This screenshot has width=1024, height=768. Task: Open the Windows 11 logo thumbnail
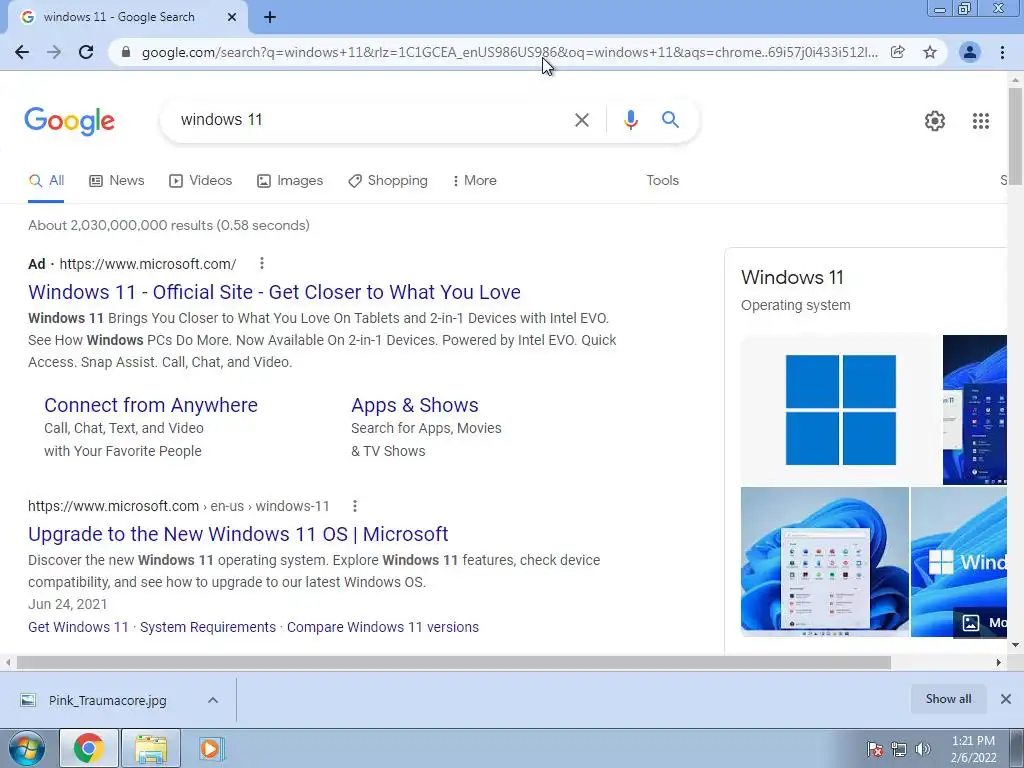[840, 409]
